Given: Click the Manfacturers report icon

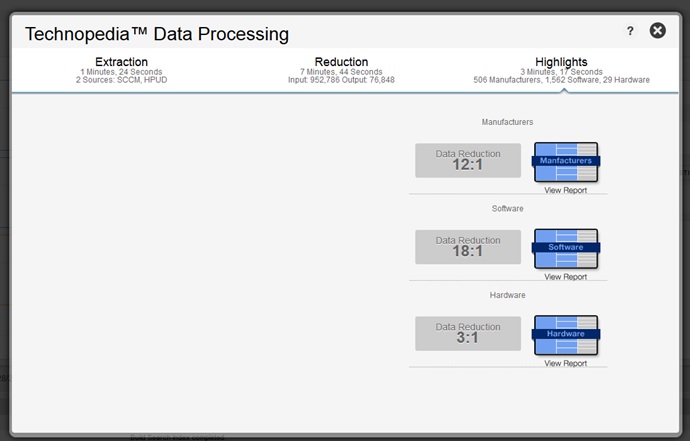Looking at the screenshot, I should [566, 162].
